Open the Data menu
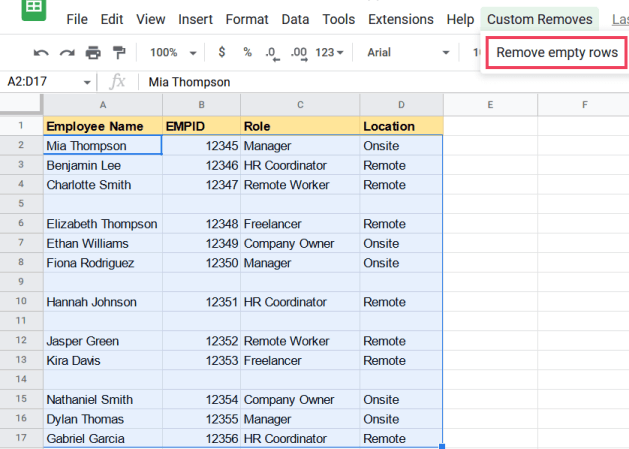Image resolution: width=629 pixels, height=449 pixels. click(295, 19)
